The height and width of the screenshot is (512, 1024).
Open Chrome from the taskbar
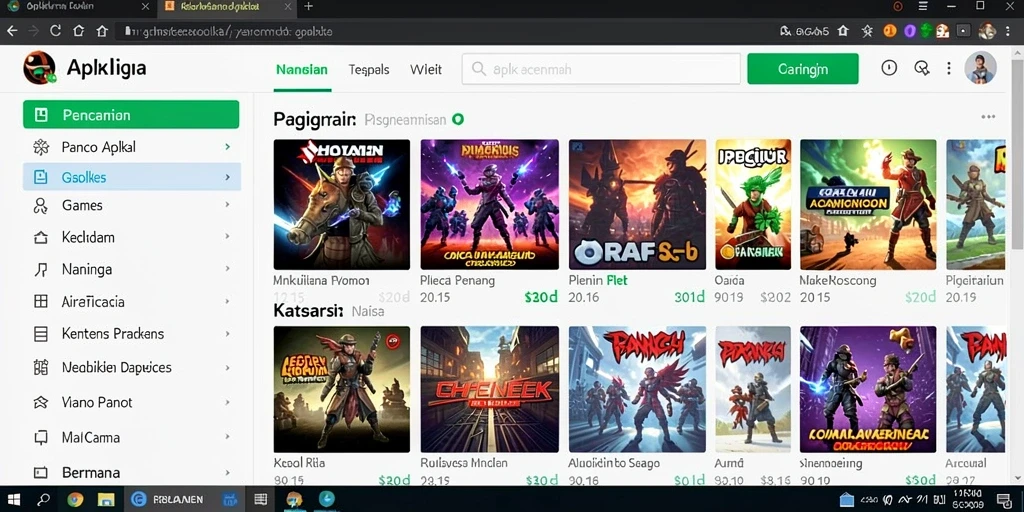coord(75,500)
